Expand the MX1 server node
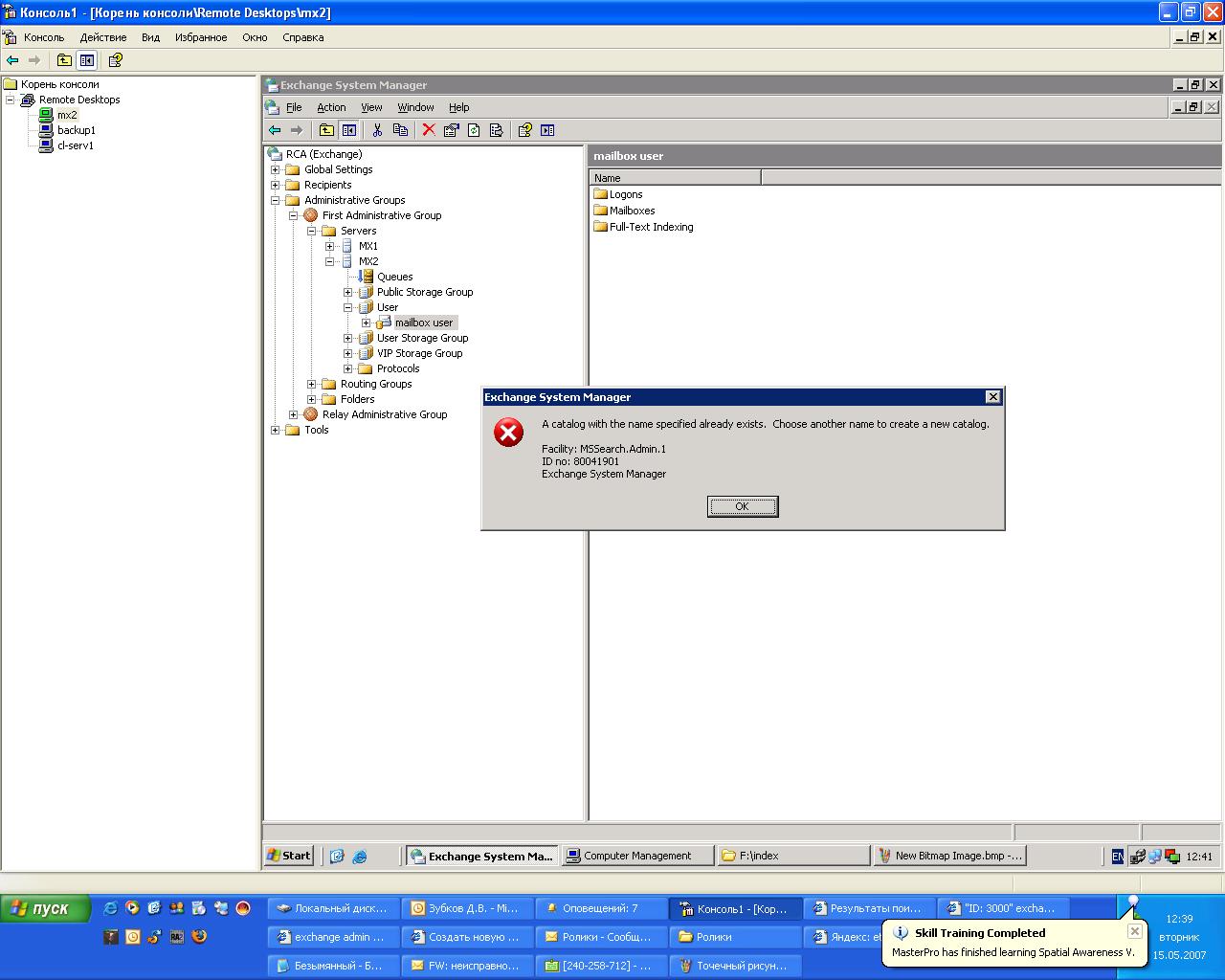 click(330, 246)
